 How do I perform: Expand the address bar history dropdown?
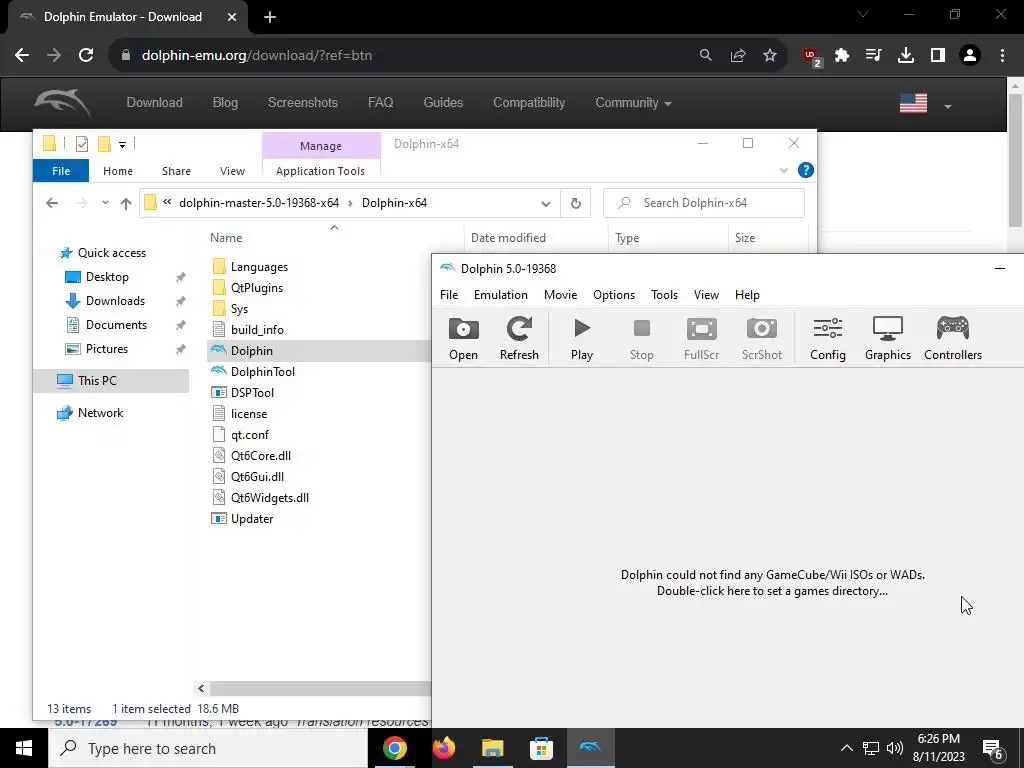545,203
